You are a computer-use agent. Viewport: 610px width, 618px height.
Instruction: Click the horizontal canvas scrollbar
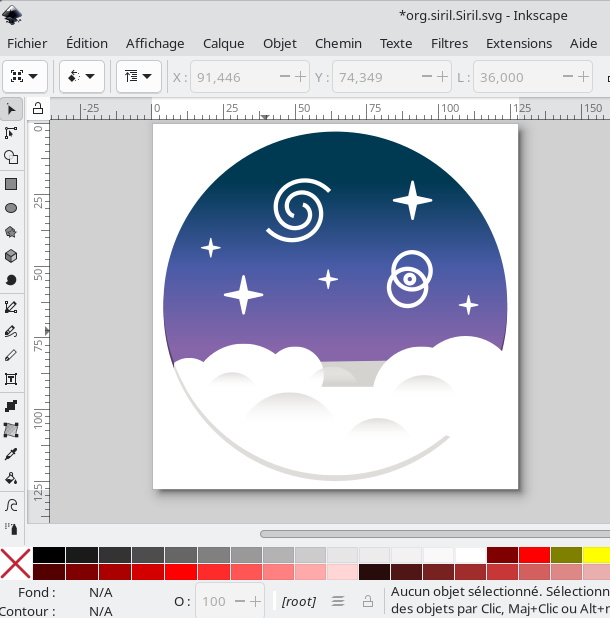[x=435, y=534]
